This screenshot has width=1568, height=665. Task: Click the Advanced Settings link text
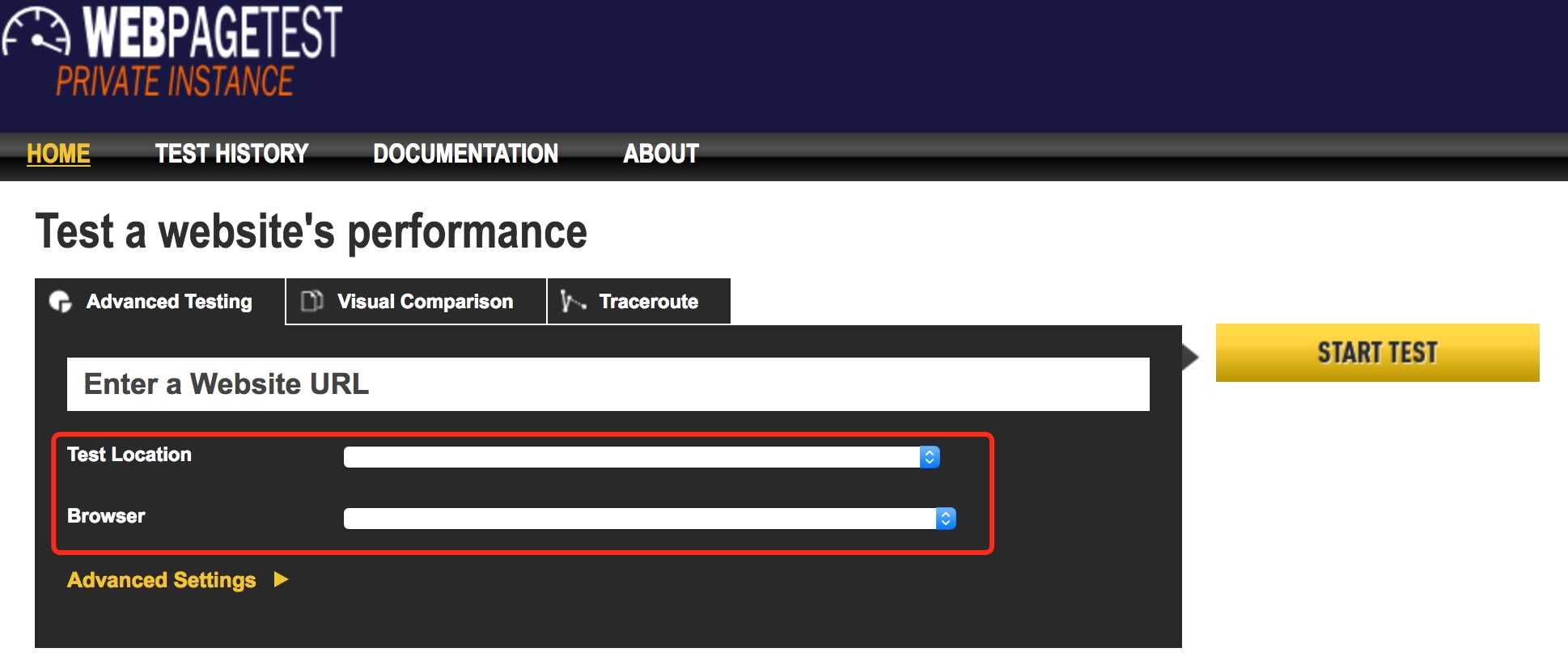pyautogui.click(x=161, y=580)
